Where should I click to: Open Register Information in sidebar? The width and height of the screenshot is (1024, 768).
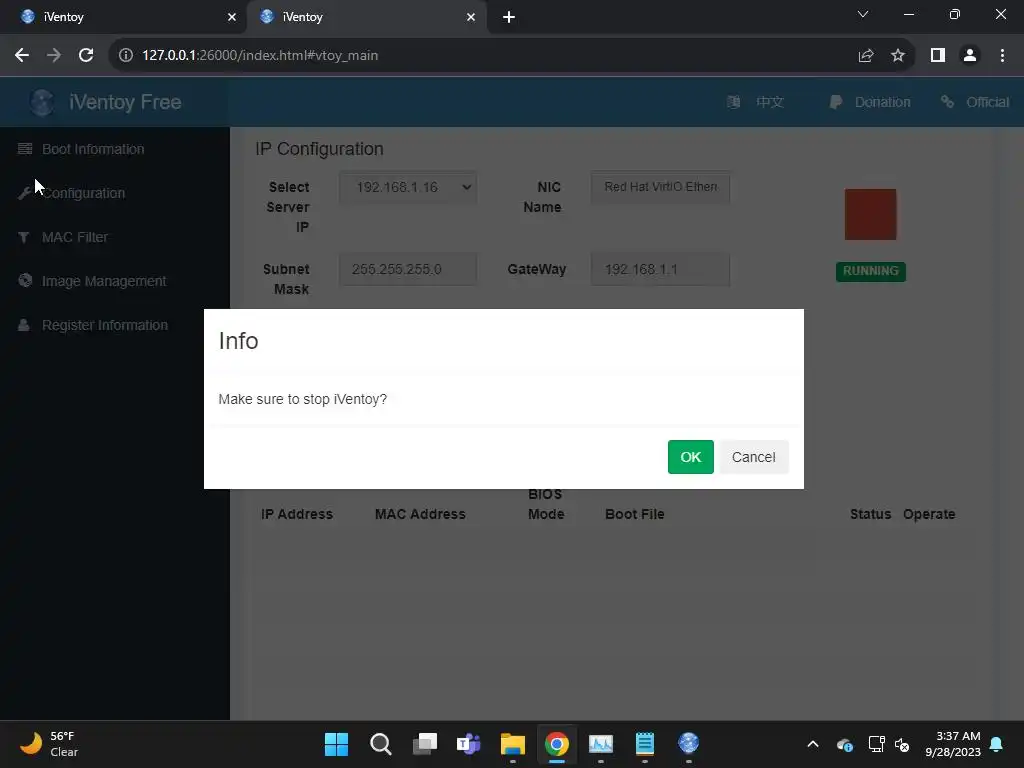tap(104, 325)
